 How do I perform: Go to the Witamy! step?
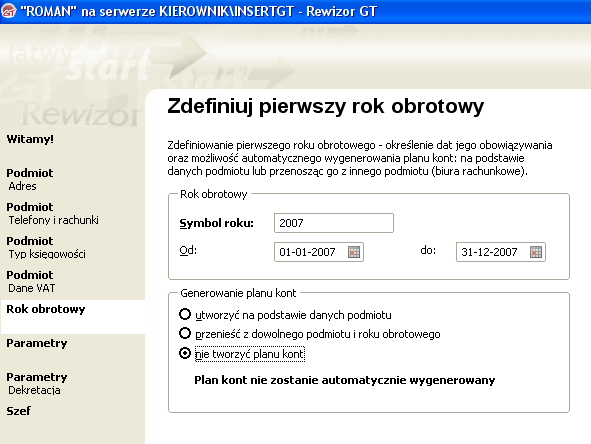click(x=30, y=139)
